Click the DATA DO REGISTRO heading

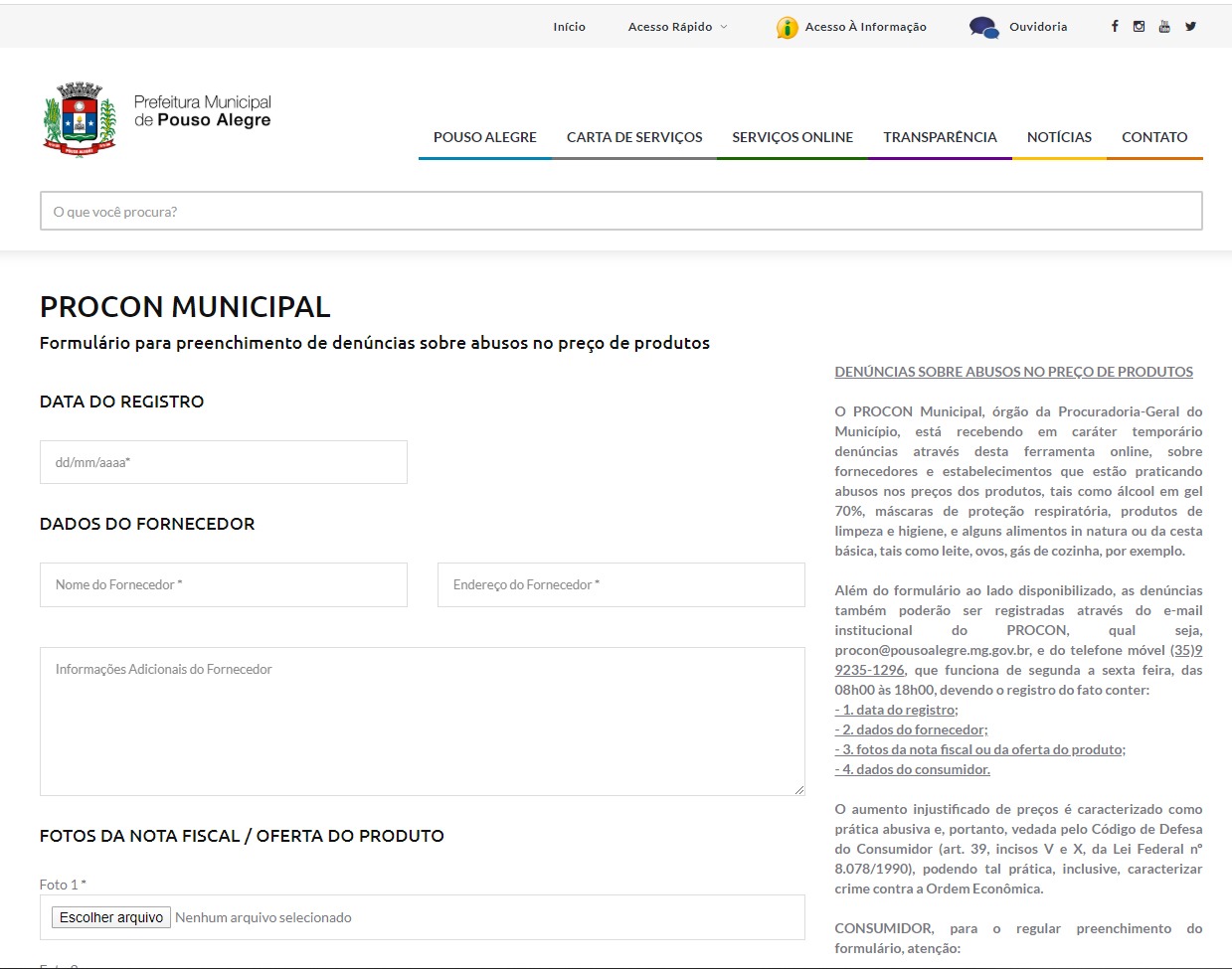click(121, 402)
